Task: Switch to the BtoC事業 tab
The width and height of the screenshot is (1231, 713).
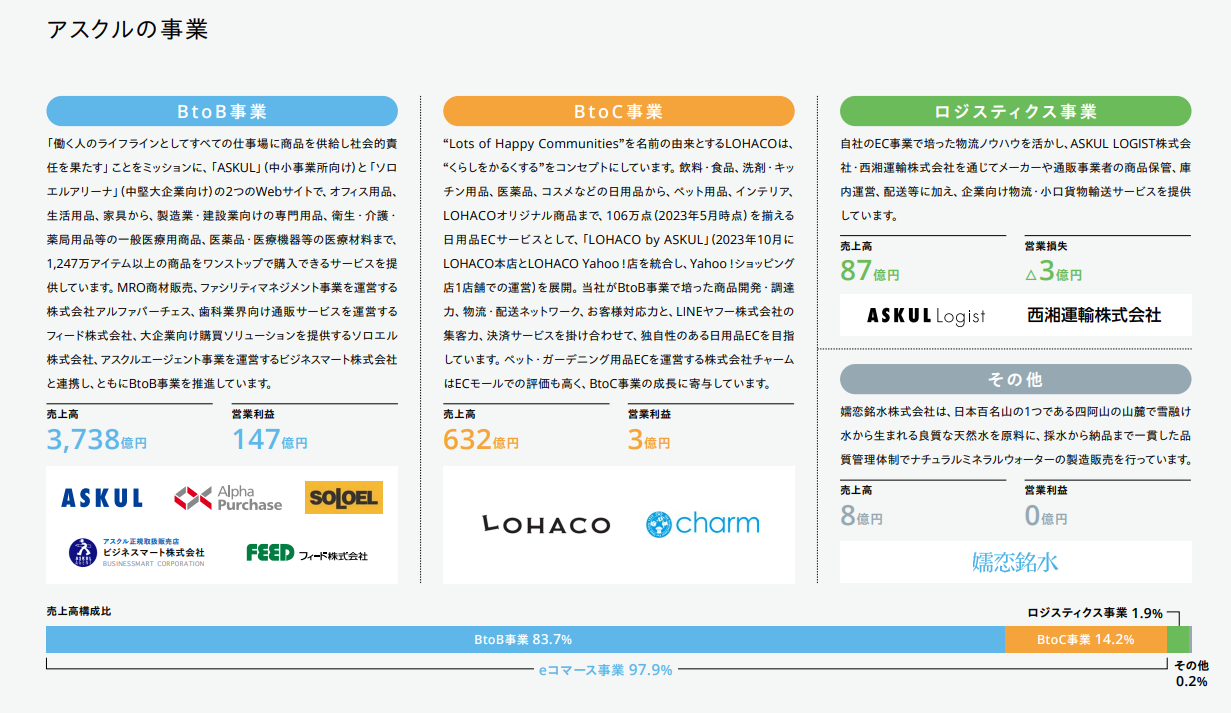Action: (620, 111)
